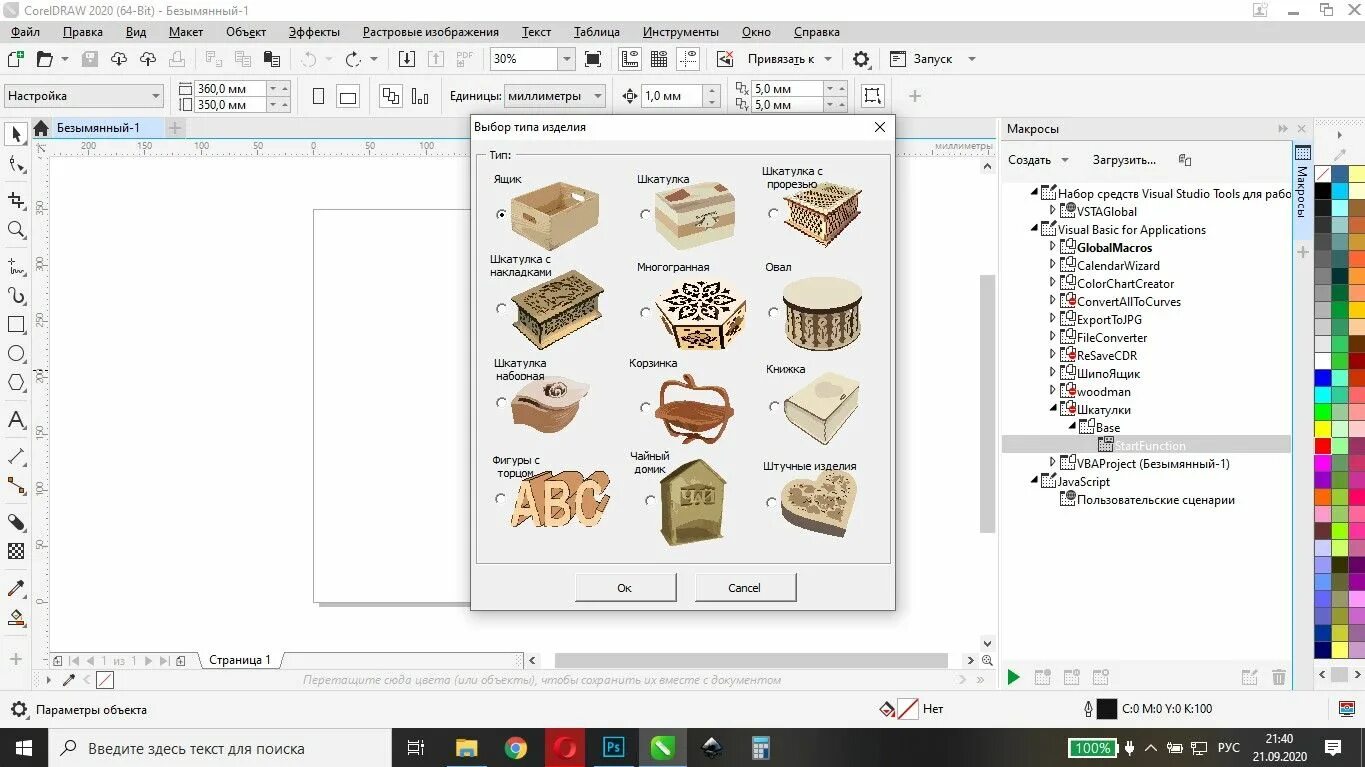Image resolution: width=1365 pixels, height=767 pixels.
Task: Select the Zoom tool
Action: (16, 230)
